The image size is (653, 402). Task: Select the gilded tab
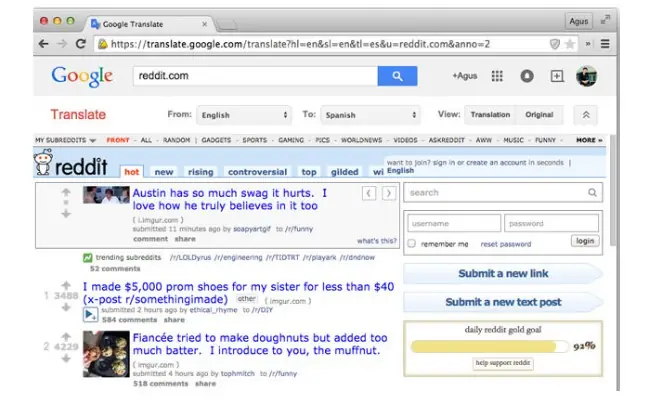point(344,172)
